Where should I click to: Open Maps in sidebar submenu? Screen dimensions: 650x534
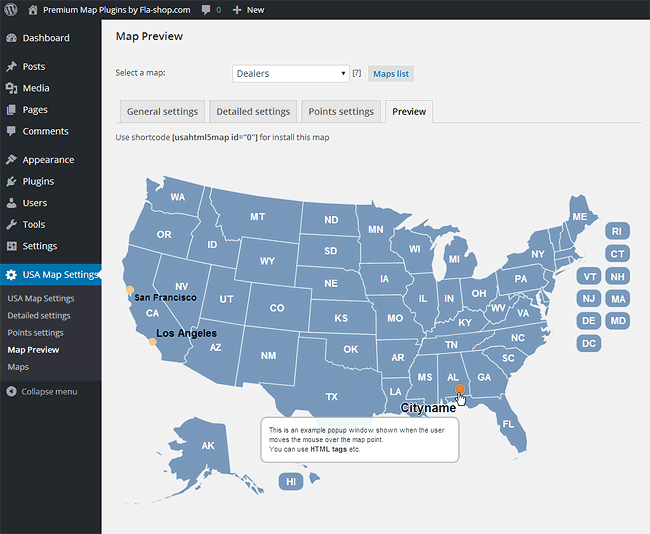click(18, 367)
